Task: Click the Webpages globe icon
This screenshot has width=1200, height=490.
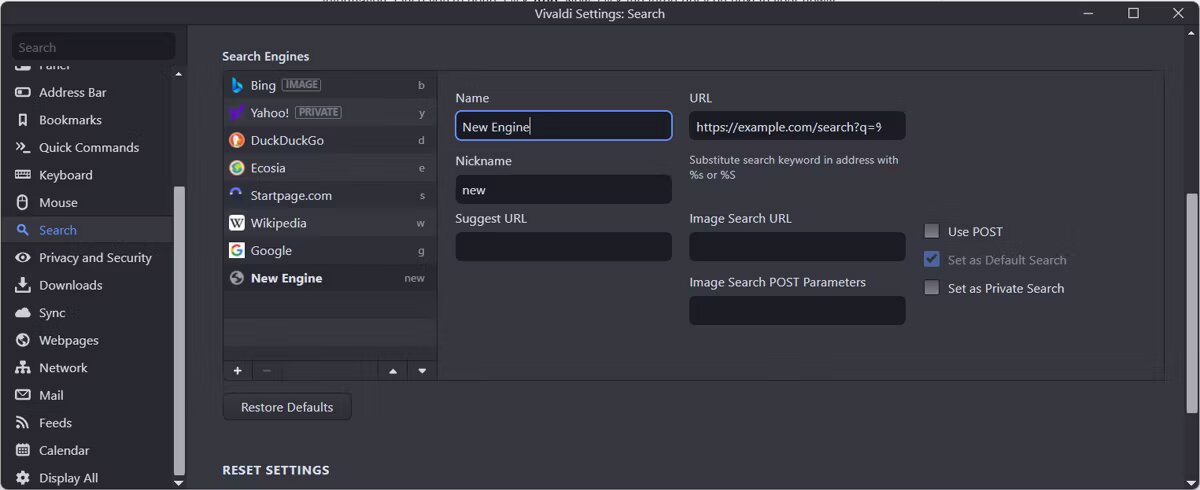Action: pos(23,340)
